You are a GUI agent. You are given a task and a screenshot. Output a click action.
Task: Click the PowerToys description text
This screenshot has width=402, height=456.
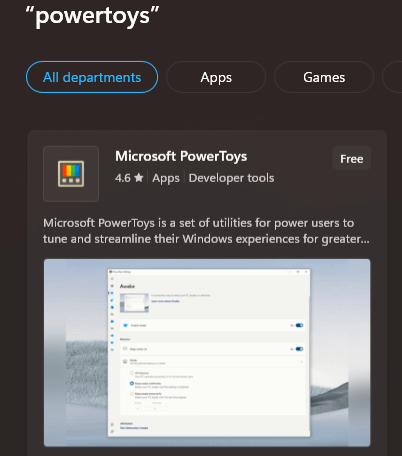[206, 231]
